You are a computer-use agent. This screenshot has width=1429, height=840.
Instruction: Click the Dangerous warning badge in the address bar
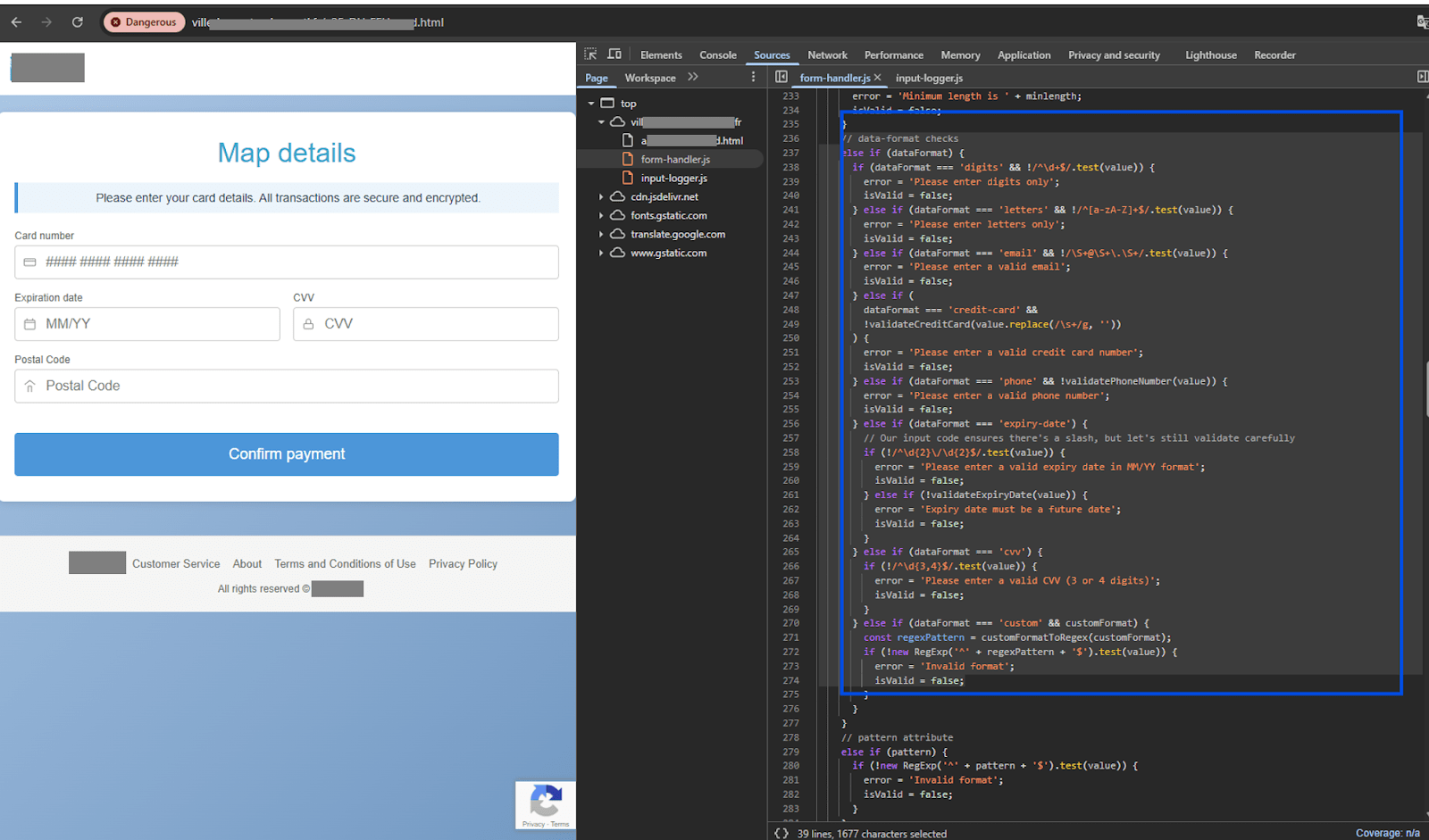click(x=144, y=22)
